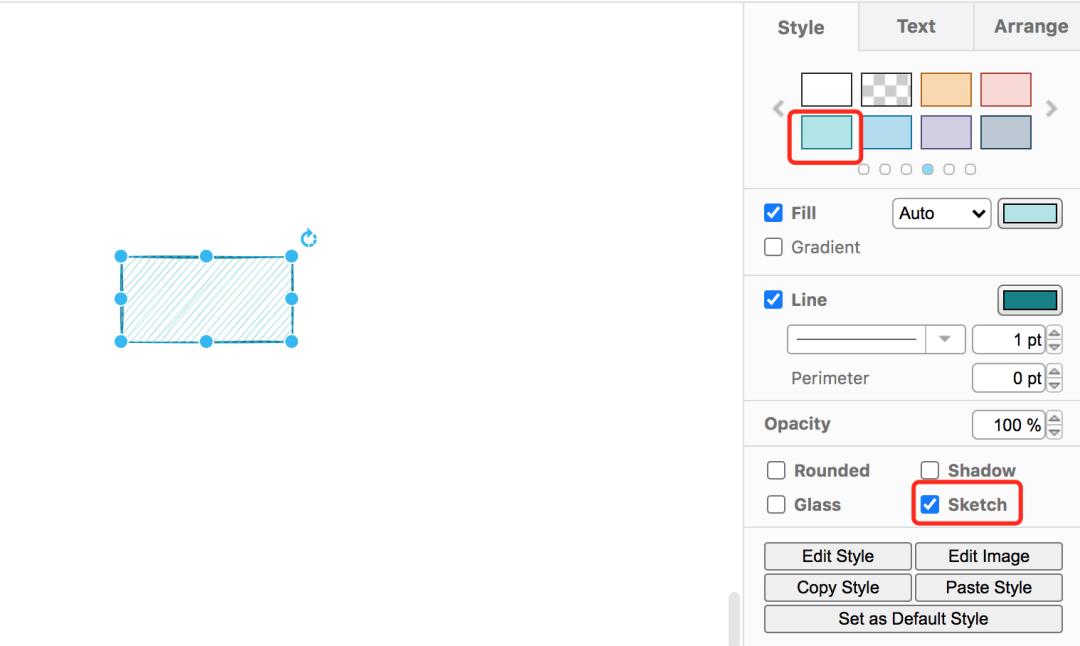Click the Edit Style button
The width and height of the screenshot is (1080, 646).
point(837,556)
